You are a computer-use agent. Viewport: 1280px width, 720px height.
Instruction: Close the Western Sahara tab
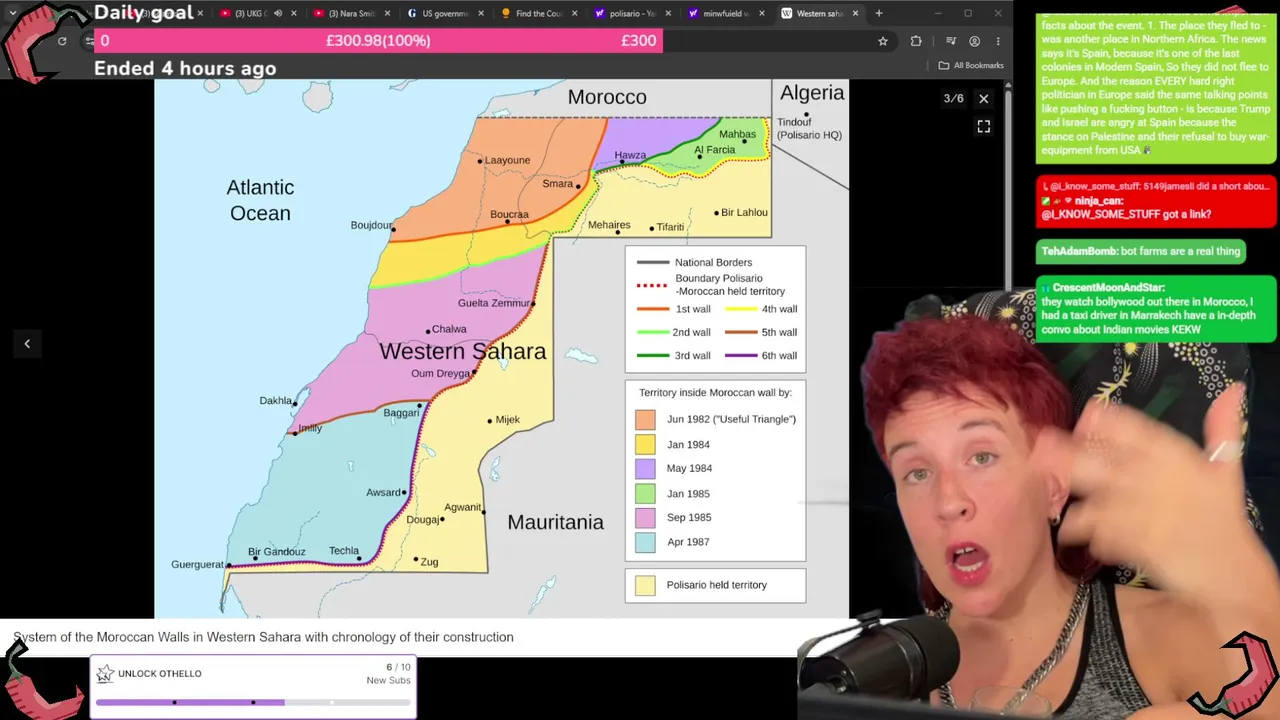(x=856, y=14)
